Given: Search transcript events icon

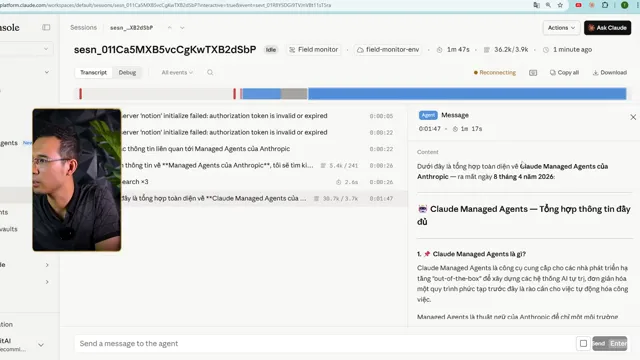Looking at the screenshot, I should click(210, 72).
